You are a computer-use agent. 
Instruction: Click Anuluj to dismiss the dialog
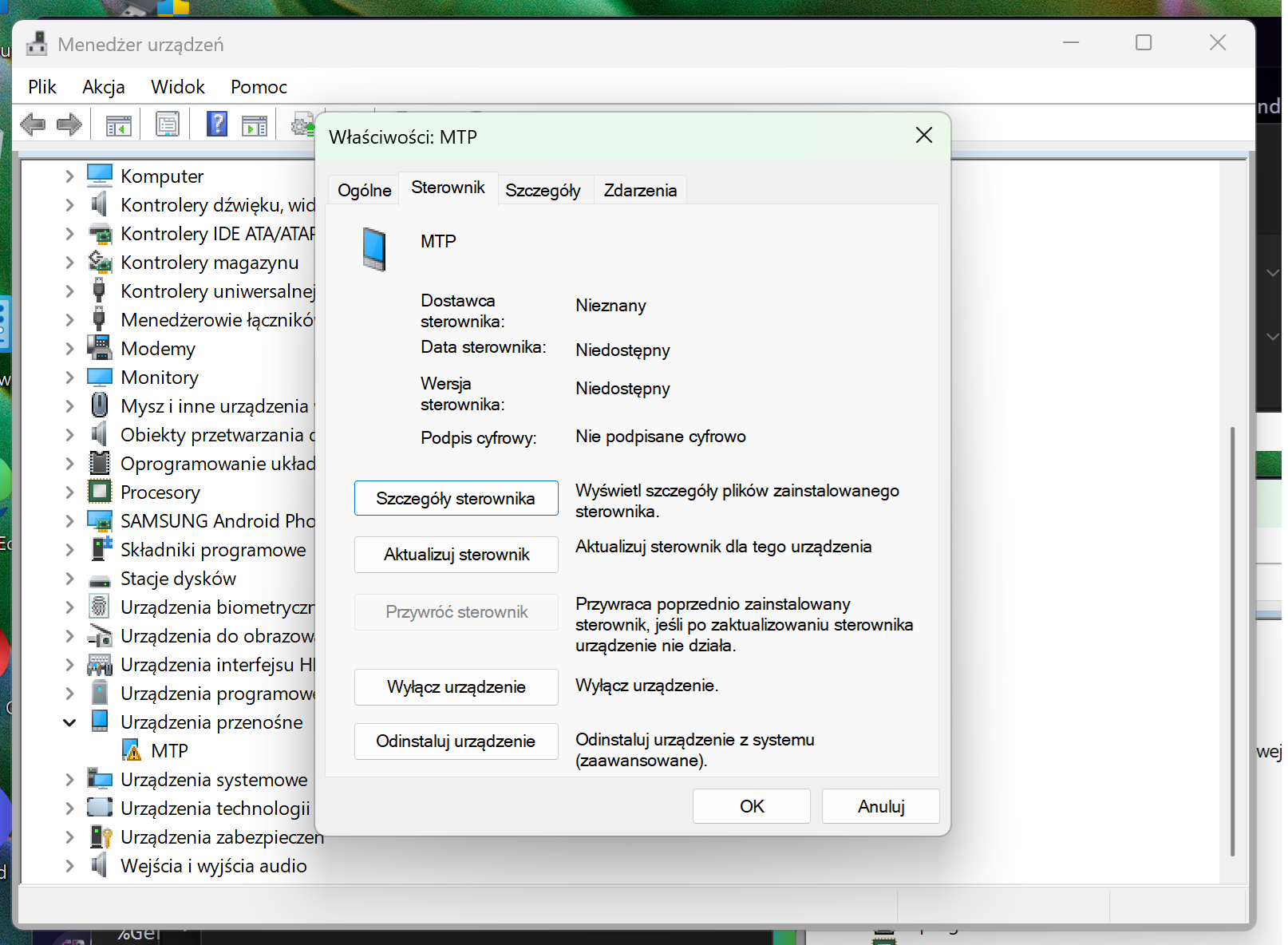[879, 805]
